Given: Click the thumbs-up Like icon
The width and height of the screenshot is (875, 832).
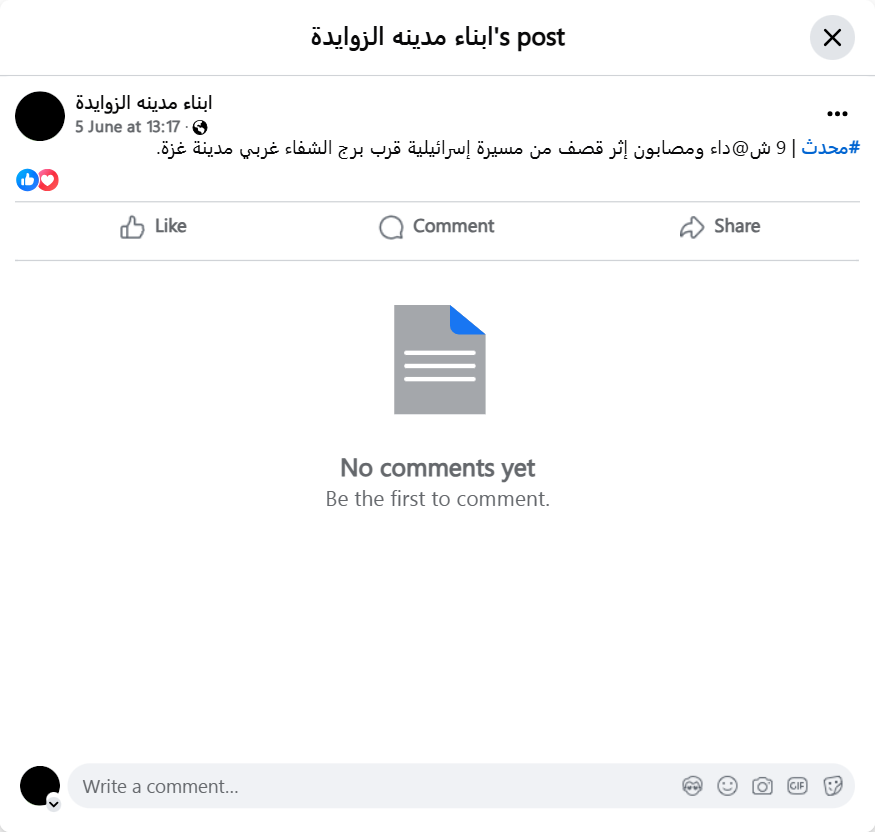Looking at the screenshot, I should 132,227.
